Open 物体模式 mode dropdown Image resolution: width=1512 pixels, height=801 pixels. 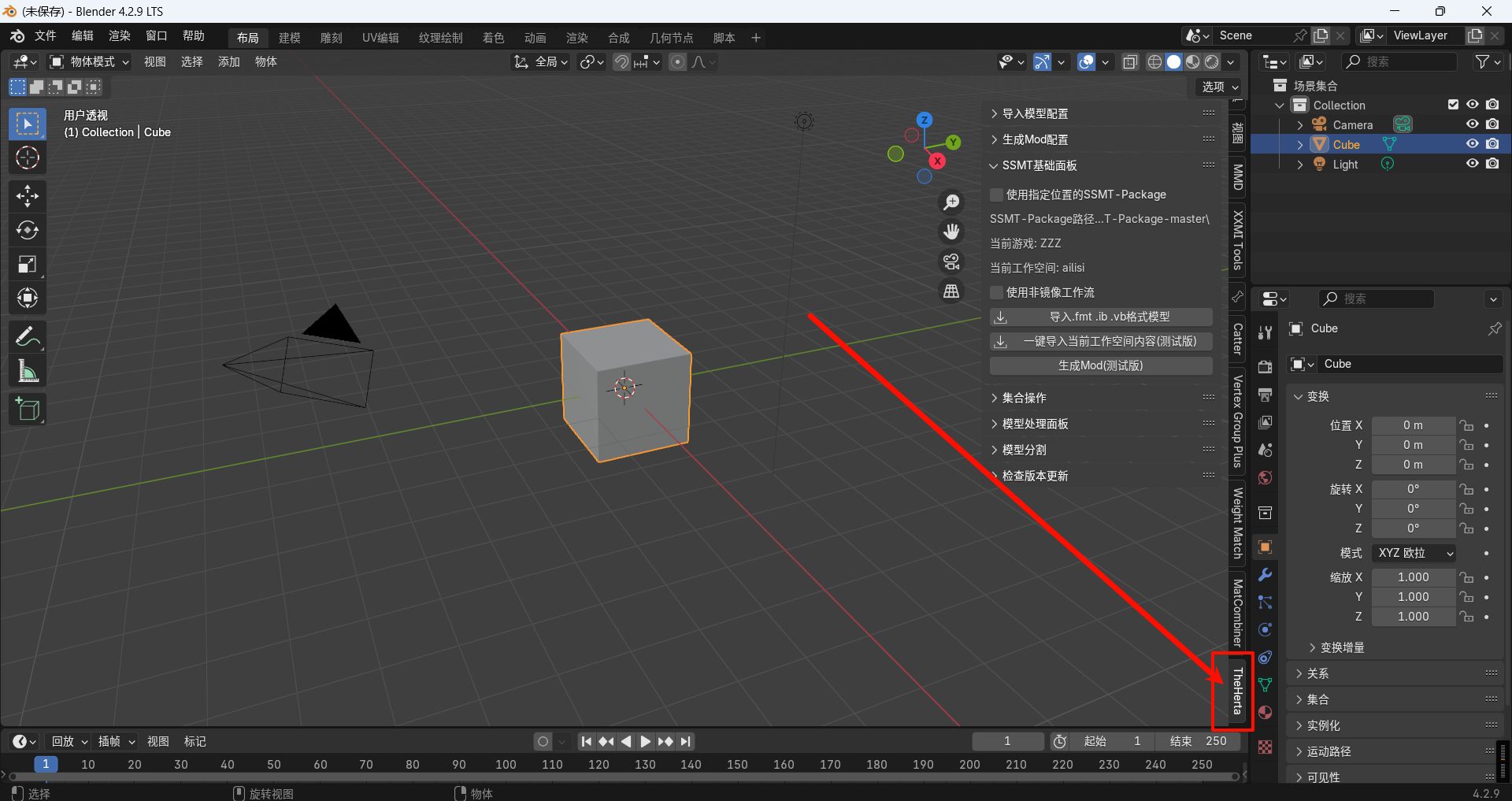[x=90, y=61]
